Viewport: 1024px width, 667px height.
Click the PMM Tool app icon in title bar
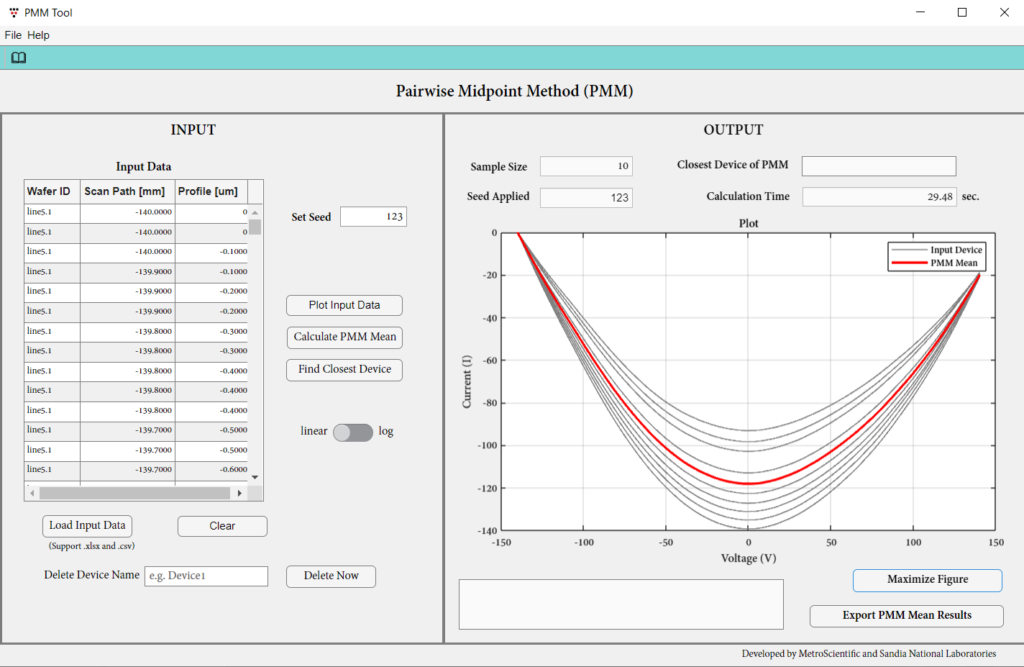click(x=12, y=13)
